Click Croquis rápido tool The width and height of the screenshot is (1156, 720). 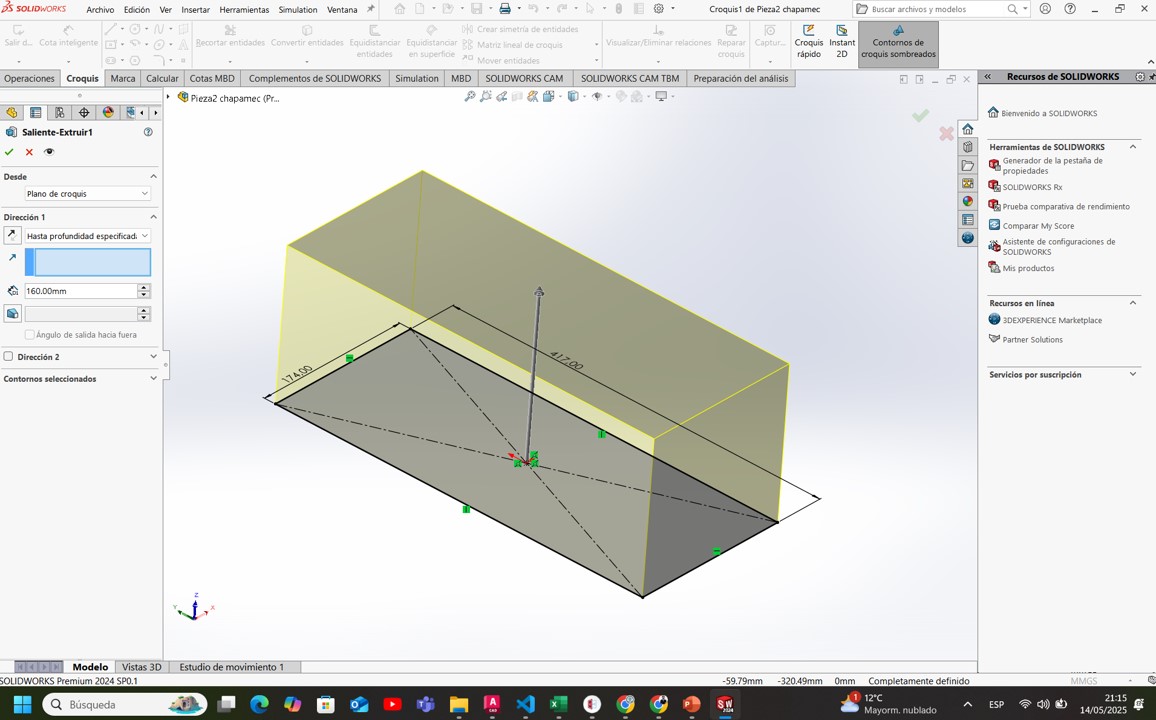(809, 42)
